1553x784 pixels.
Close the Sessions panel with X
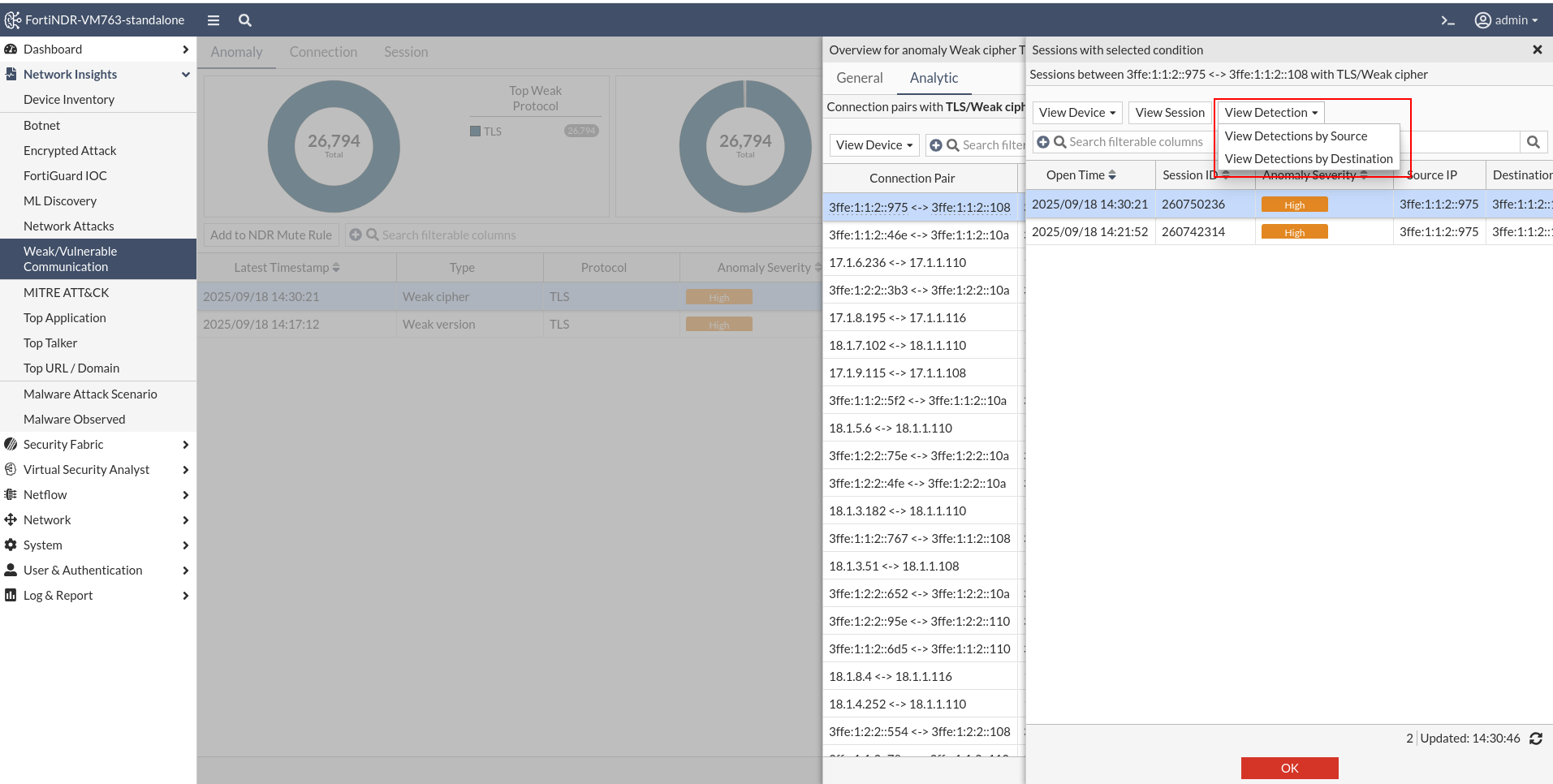(1537, 50)
